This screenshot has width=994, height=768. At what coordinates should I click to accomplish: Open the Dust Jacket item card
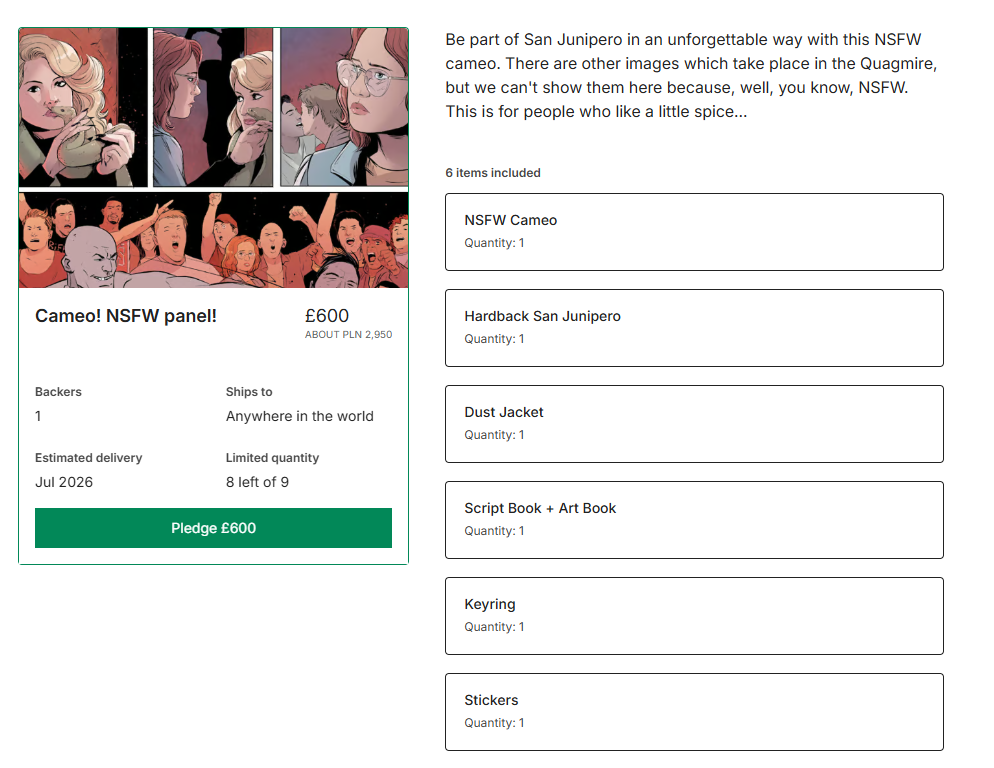tap(694, 424)
